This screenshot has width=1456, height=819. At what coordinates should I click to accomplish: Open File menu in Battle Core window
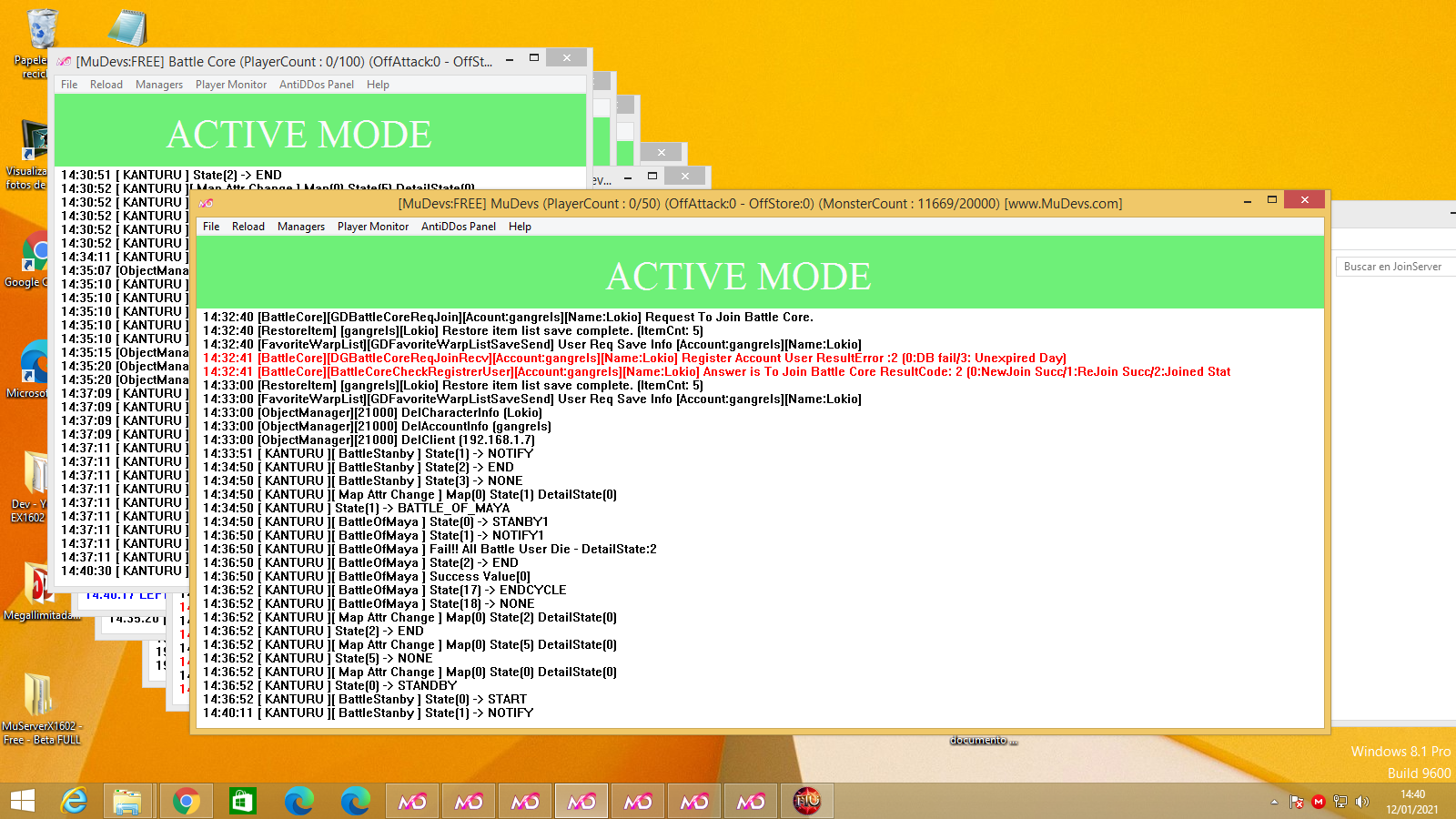click(x=69, y=85)
